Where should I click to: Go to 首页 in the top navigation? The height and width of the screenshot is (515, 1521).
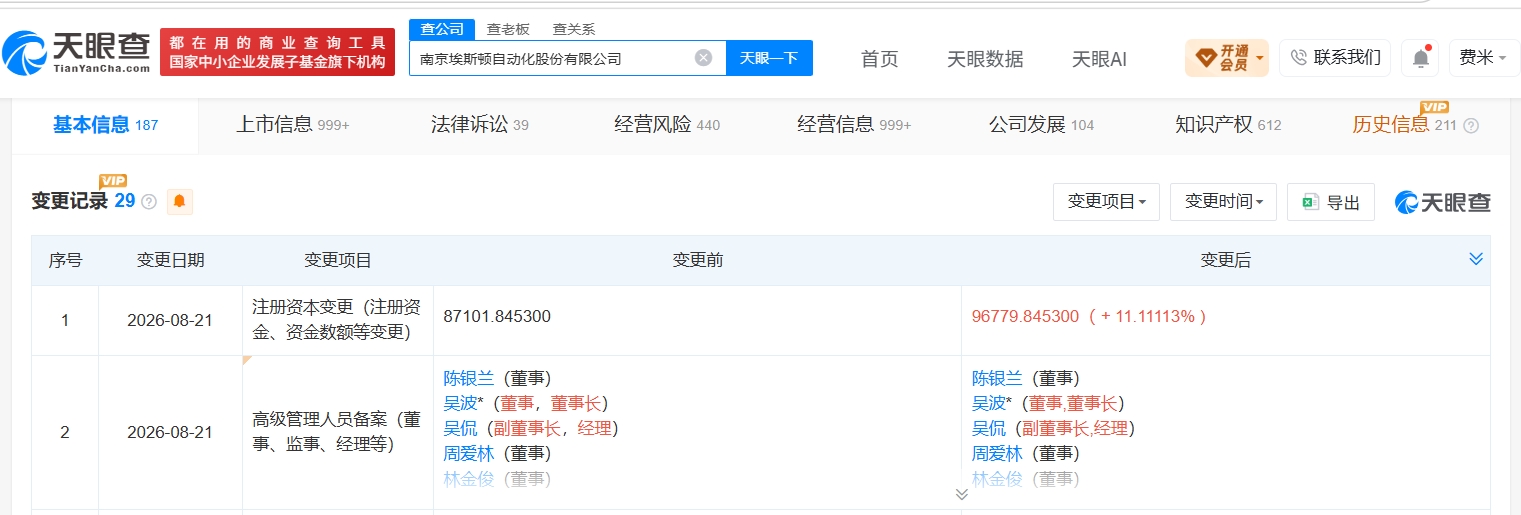point(880,59)
